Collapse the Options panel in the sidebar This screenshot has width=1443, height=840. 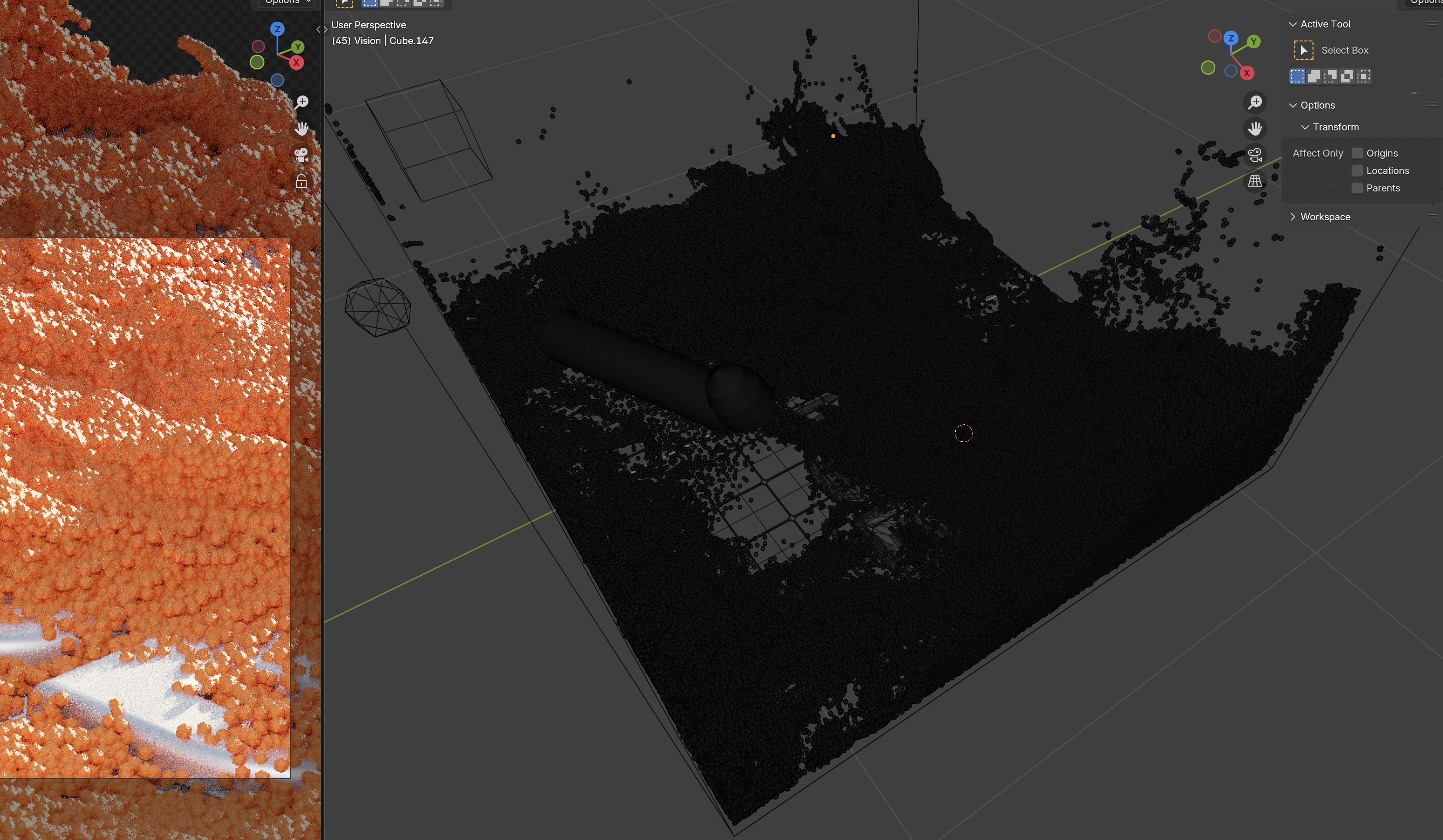1293,106
